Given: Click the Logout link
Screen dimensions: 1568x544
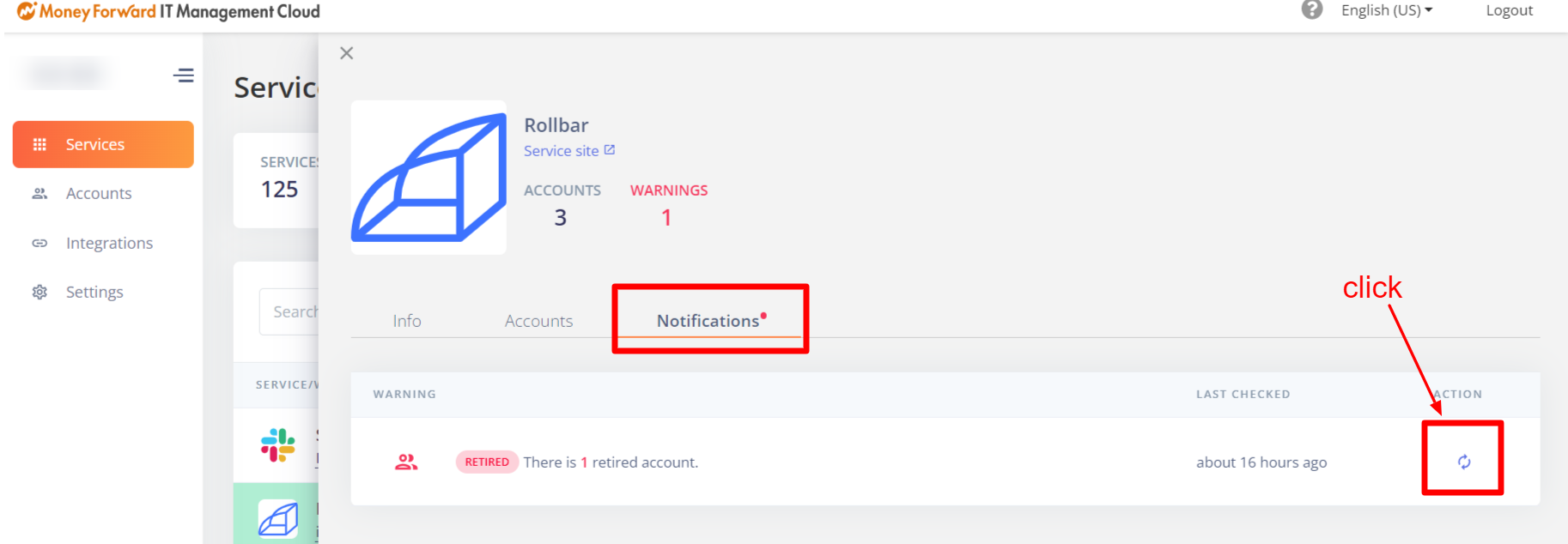Looking at the screenshot, I should pos(1509,10).
